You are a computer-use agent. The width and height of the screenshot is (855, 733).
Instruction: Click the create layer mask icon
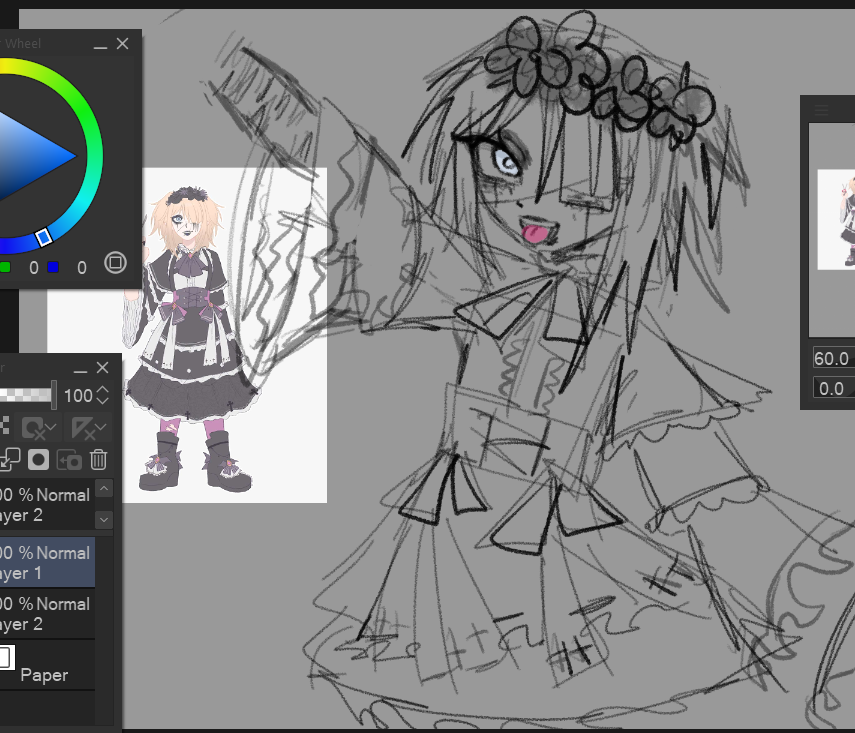point(39,459)
